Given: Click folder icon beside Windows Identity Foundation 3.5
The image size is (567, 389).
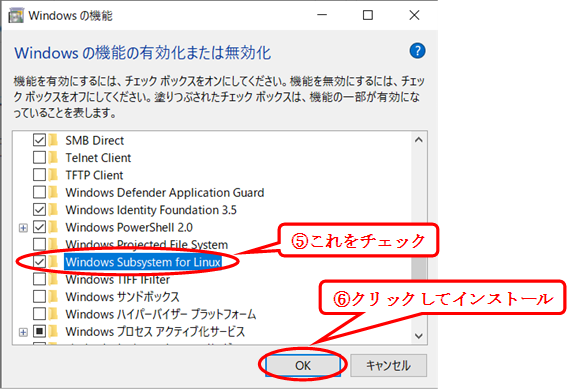Looking at the screenshot, I should point(53,209).
